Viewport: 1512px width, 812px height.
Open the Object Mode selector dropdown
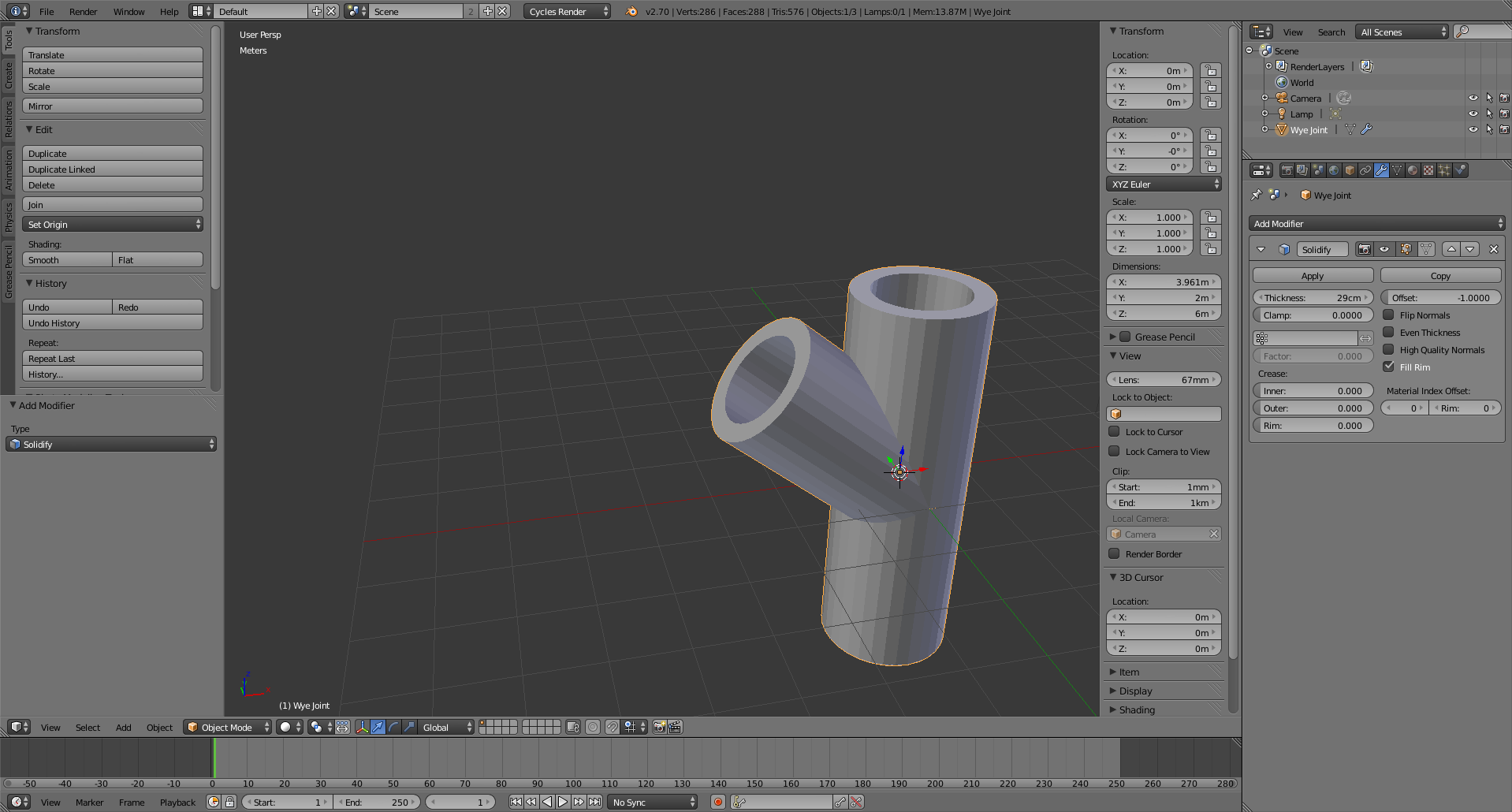click(x=228, y=727)
